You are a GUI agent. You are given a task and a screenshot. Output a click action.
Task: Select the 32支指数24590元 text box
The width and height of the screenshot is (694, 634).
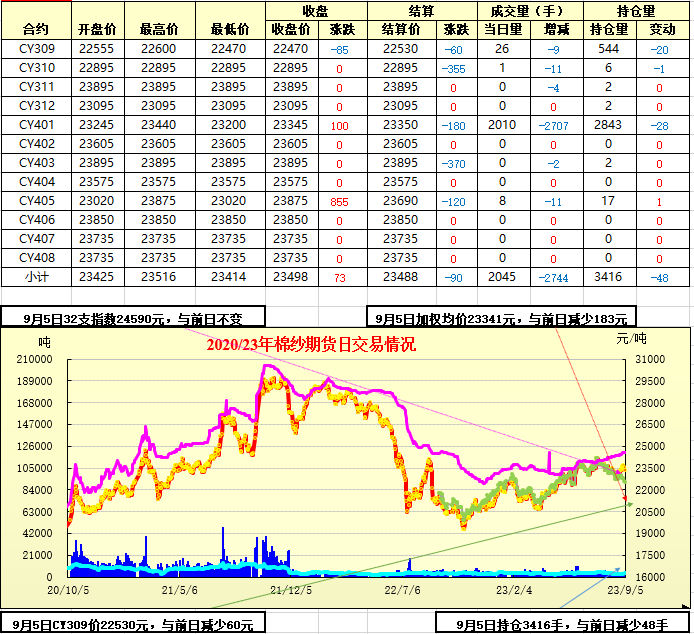click(x=133, y=318)
